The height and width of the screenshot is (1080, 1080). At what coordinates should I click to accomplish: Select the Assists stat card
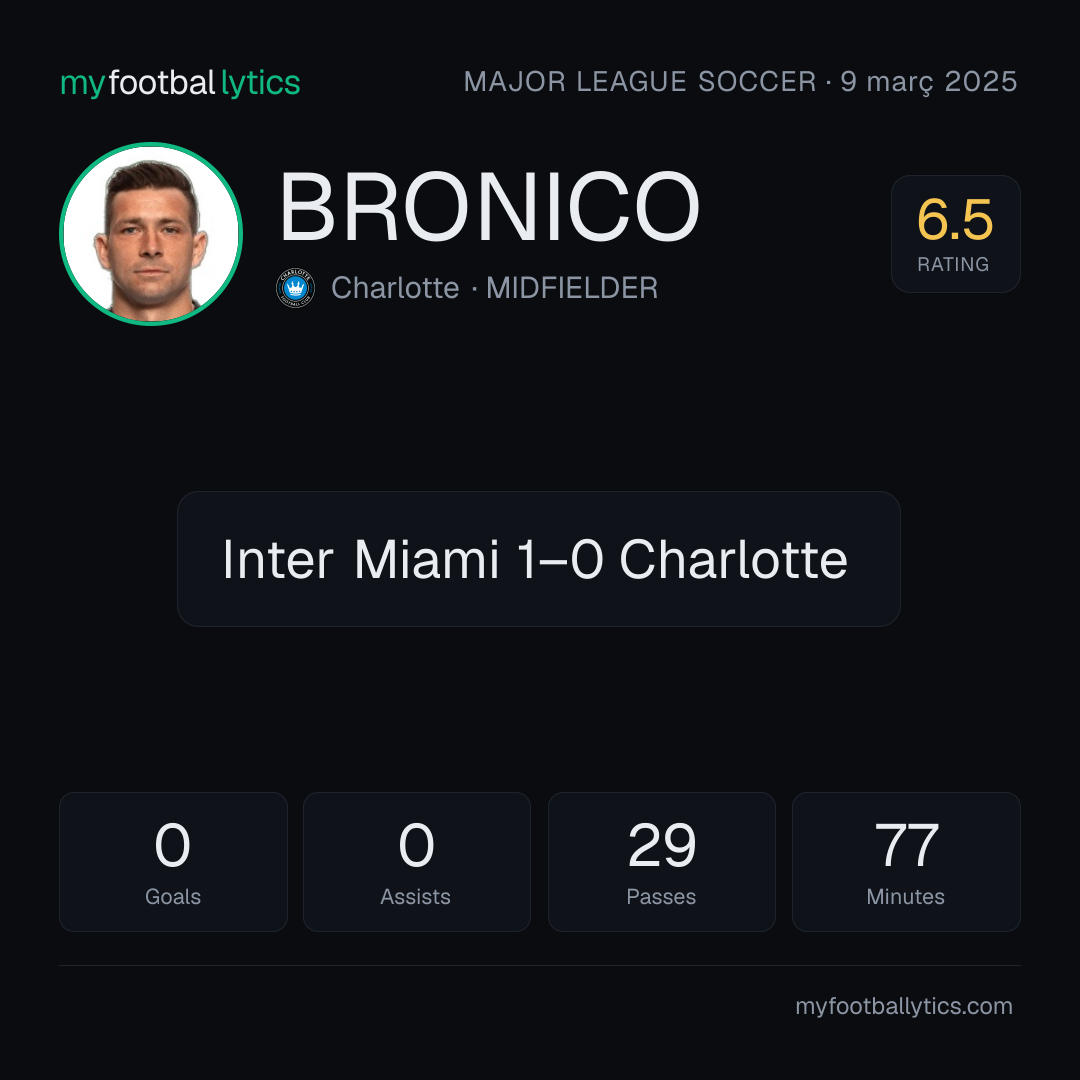click(417, 862)
